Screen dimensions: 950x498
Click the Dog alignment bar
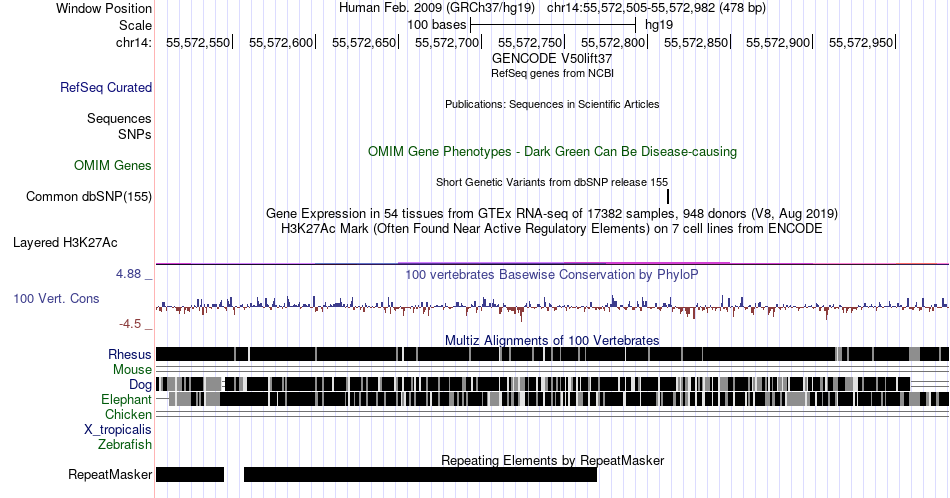(x=533, y=384)
